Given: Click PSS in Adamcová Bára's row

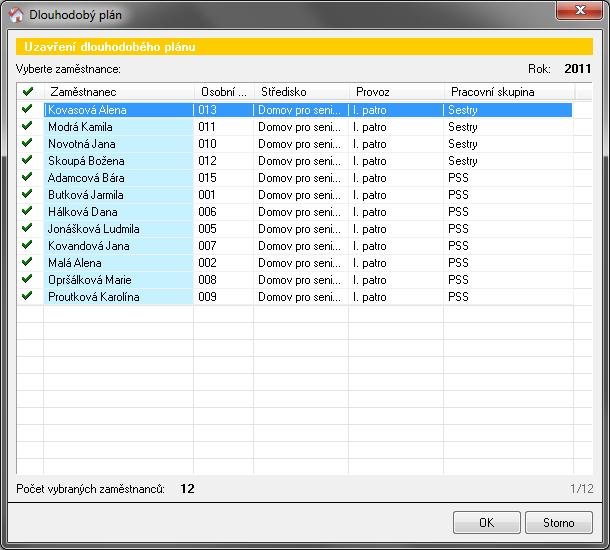Looking at the screenshot, I should pos(458,178).
